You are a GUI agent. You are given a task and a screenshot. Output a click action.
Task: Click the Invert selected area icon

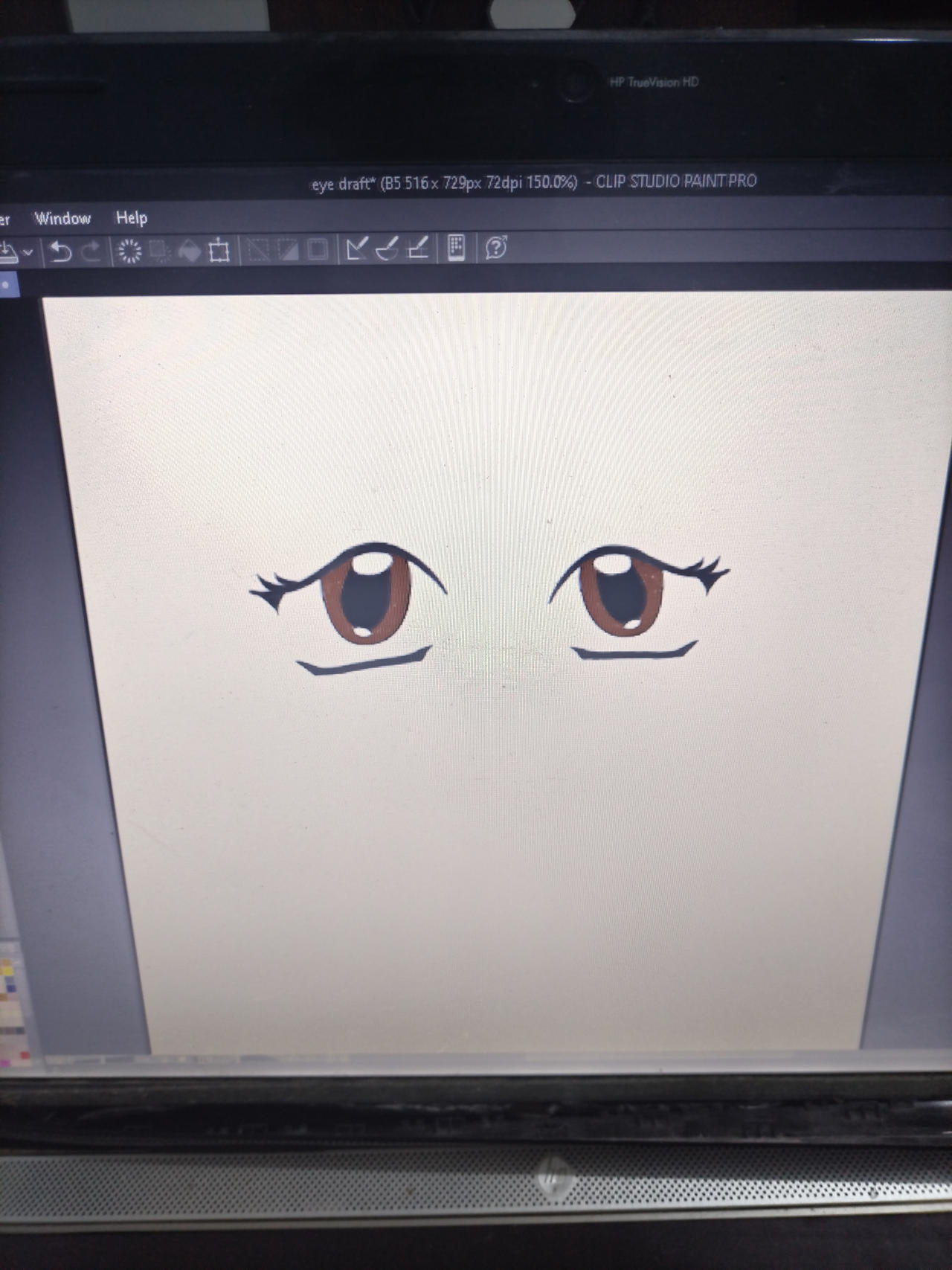pyautogui.click(x=288, y=250)
